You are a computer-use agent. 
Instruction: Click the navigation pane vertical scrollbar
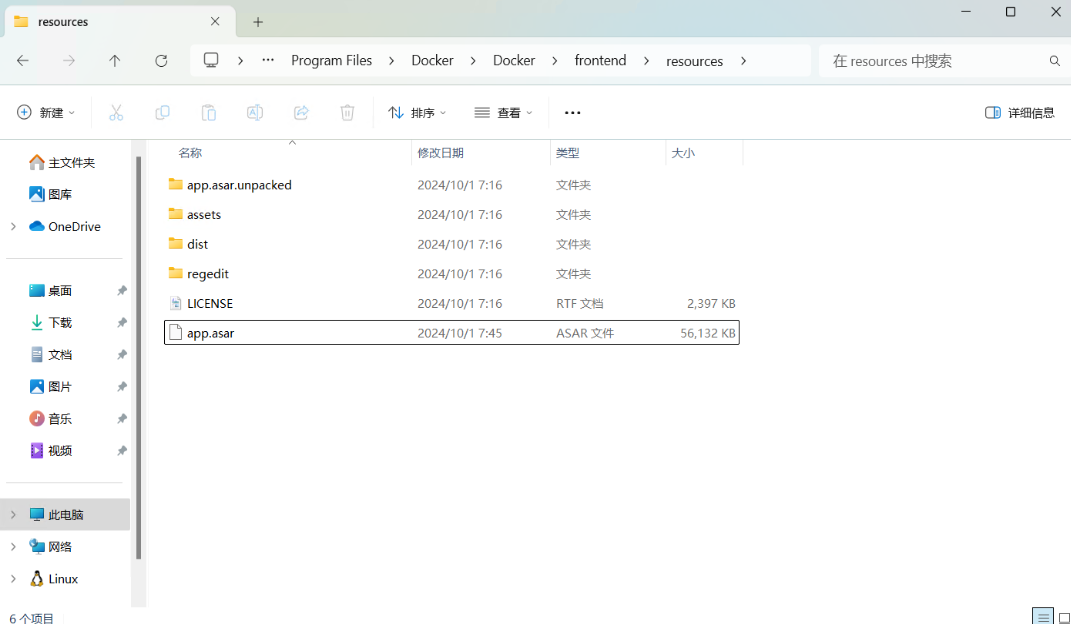click(138, 357)
